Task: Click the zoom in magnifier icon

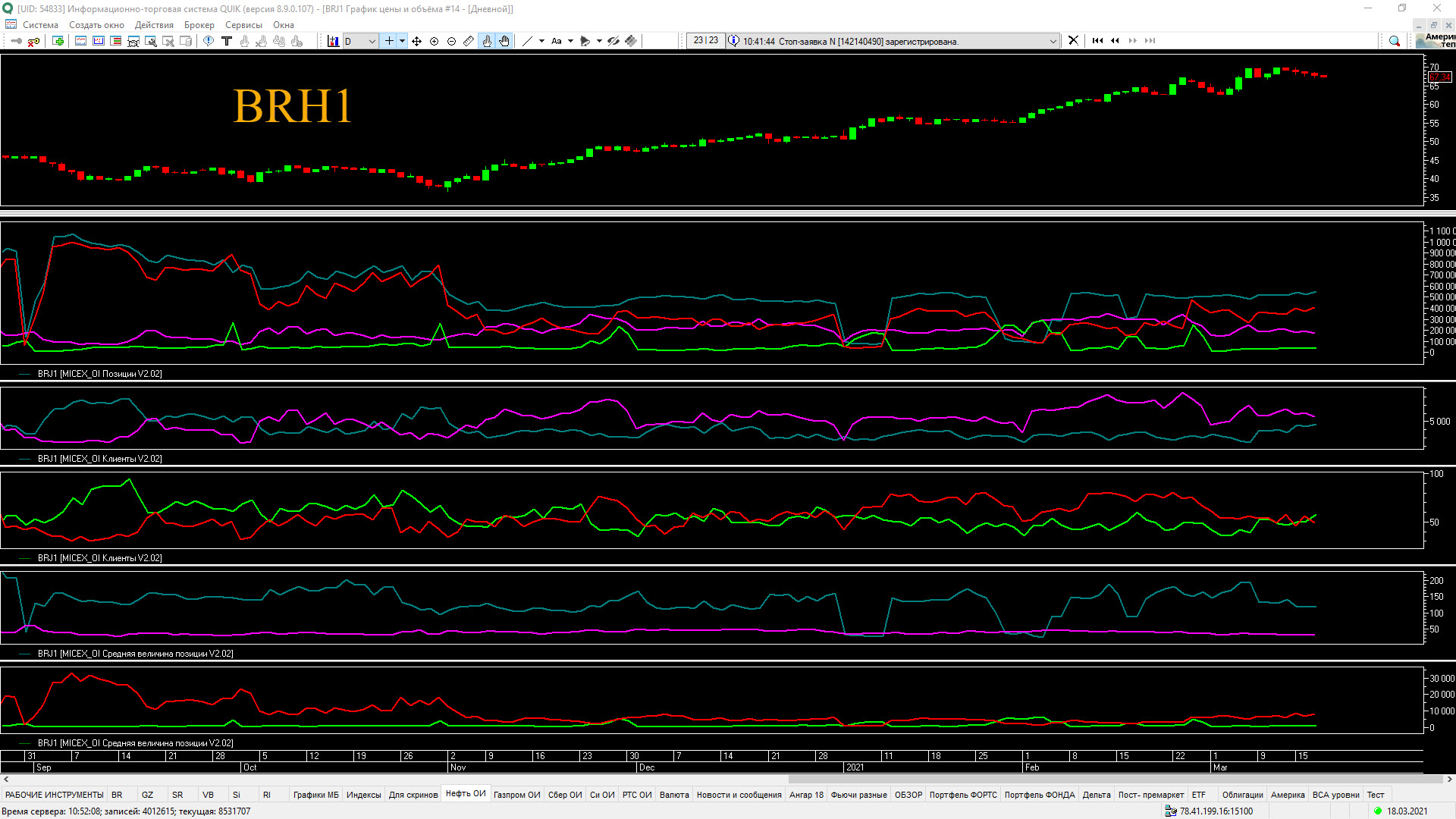Action: pyautogui.click(x=435, y=41)
